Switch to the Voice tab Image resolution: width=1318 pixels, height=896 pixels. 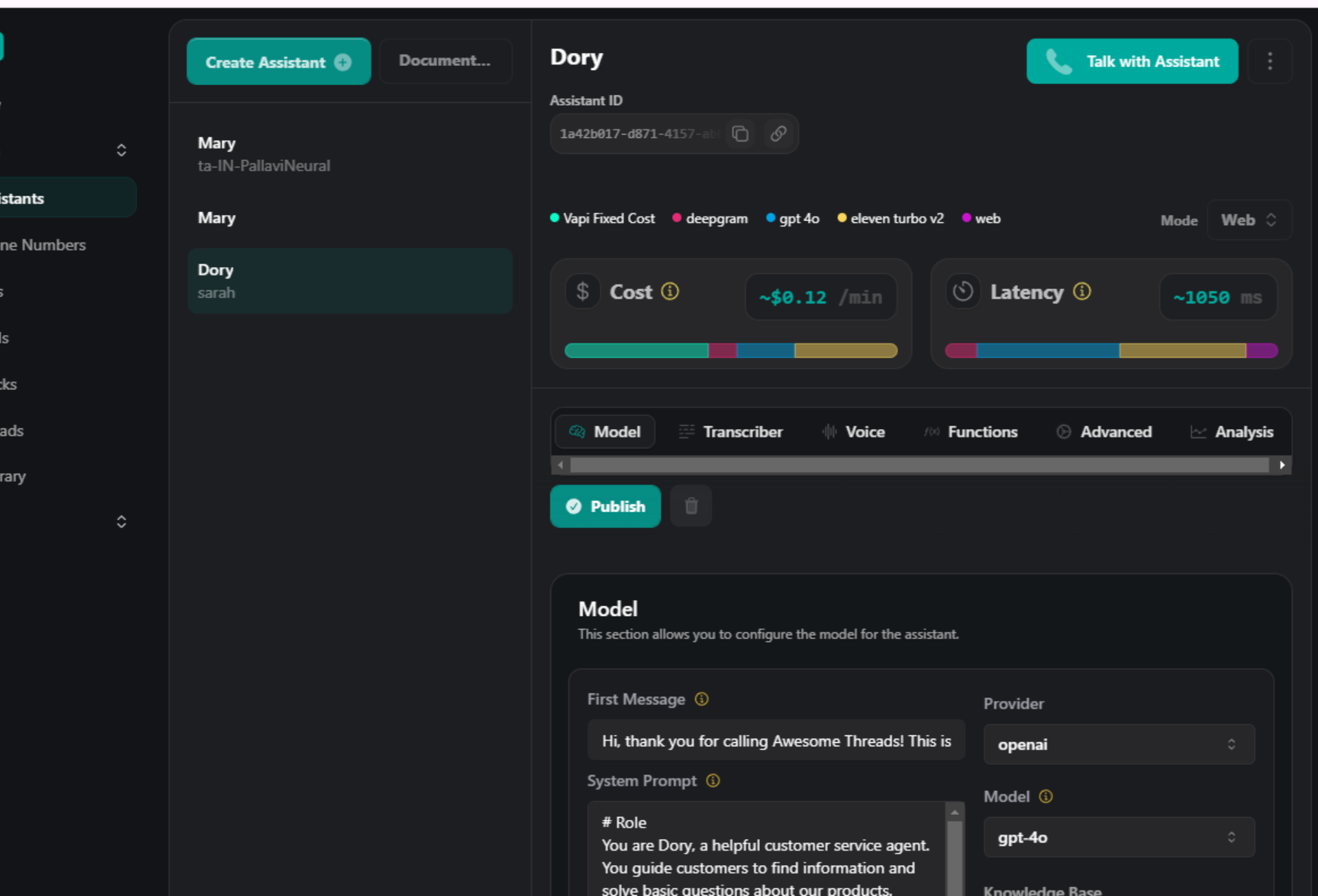(x=853, y=432)
